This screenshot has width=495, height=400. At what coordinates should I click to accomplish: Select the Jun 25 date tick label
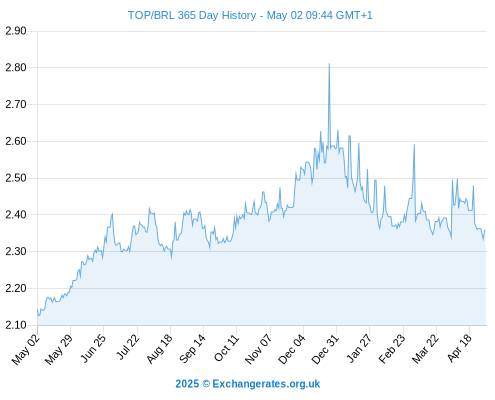[93, 348]
